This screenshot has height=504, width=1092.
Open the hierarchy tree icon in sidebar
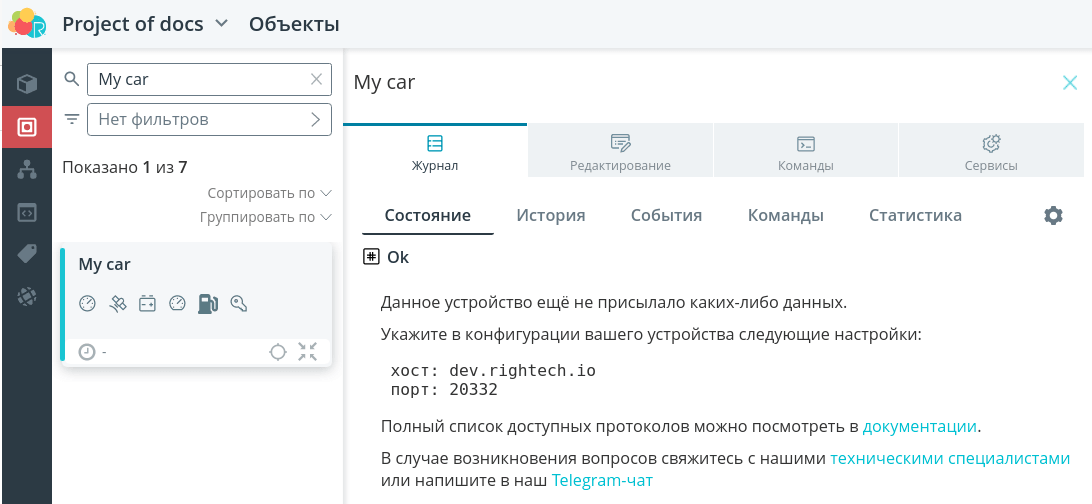click(x=26, y=170)
